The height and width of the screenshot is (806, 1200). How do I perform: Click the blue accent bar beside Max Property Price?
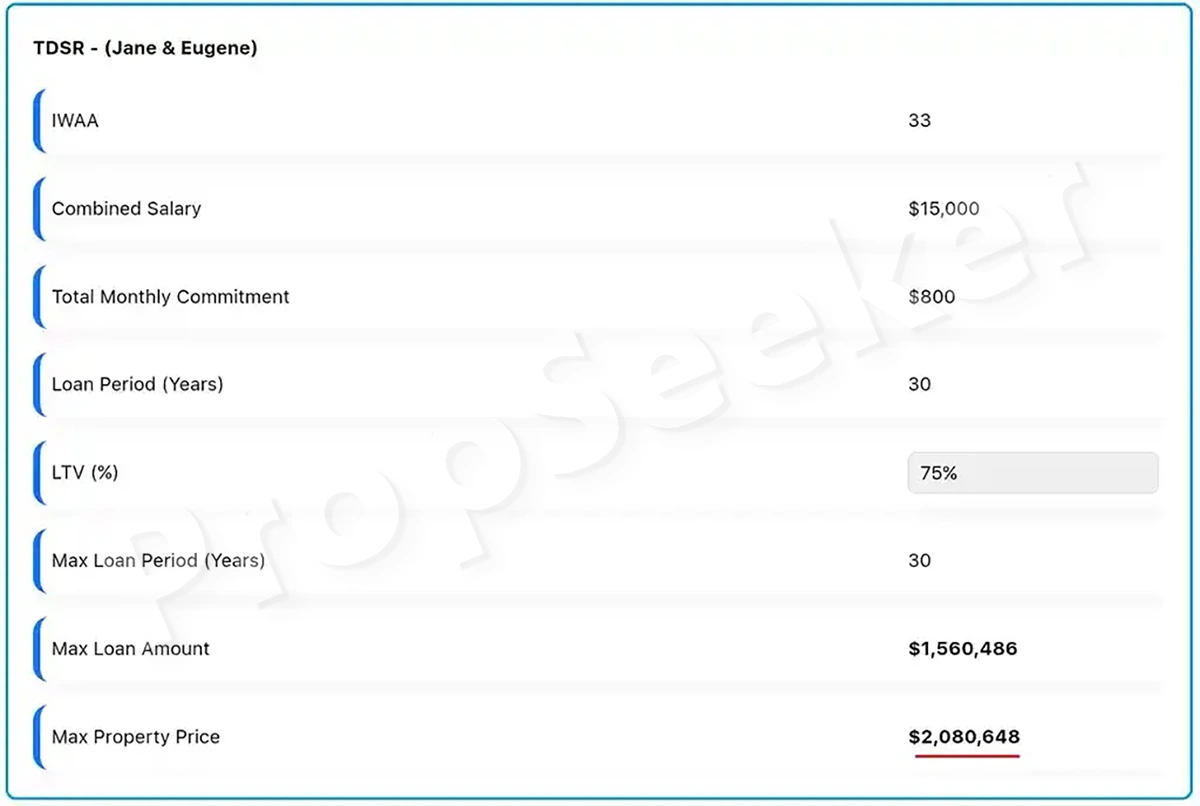click(x=38, y=737)
